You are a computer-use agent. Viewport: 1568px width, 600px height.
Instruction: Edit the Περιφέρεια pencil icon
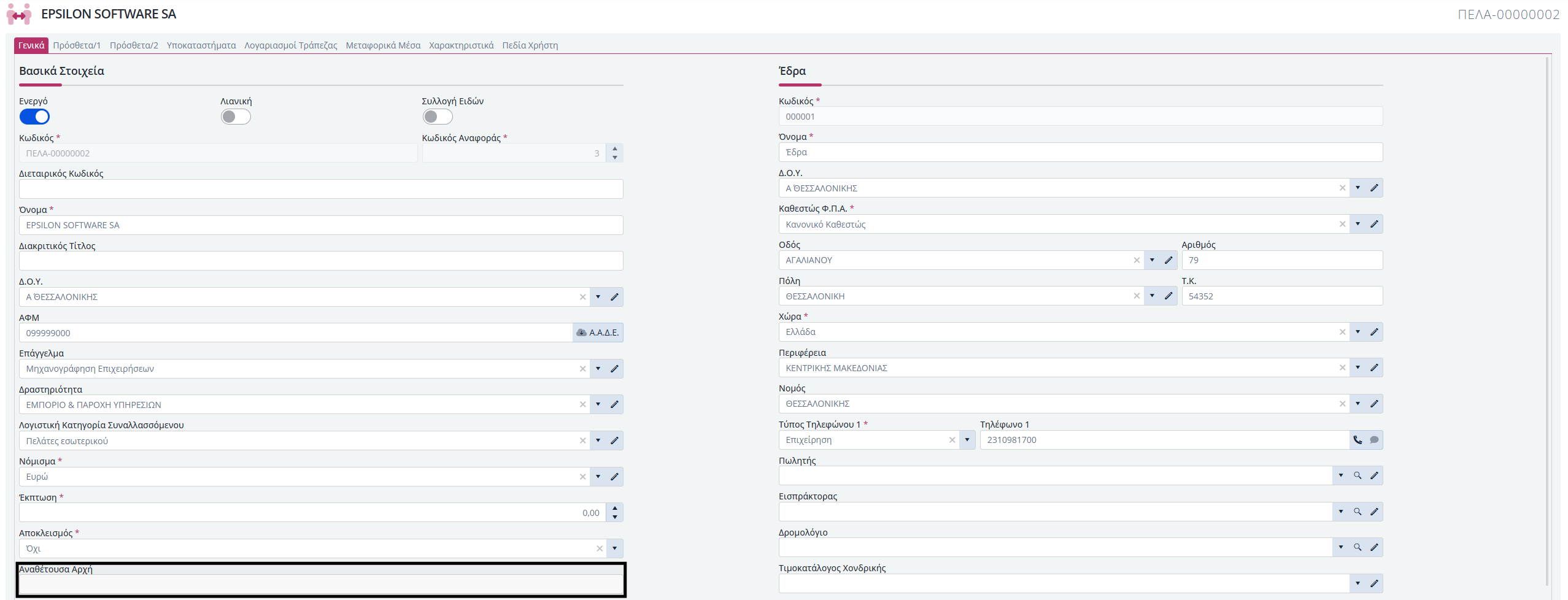point(1374,368)
